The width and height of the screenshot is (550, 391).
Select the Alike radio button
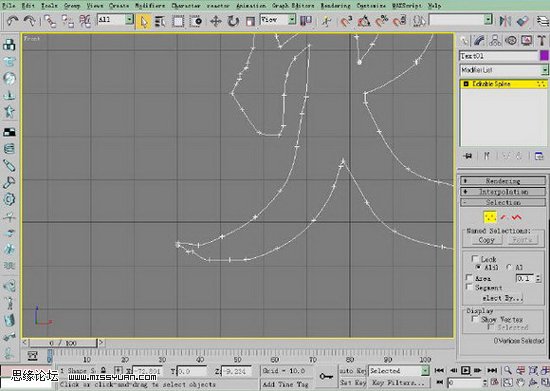coord(478,267)
